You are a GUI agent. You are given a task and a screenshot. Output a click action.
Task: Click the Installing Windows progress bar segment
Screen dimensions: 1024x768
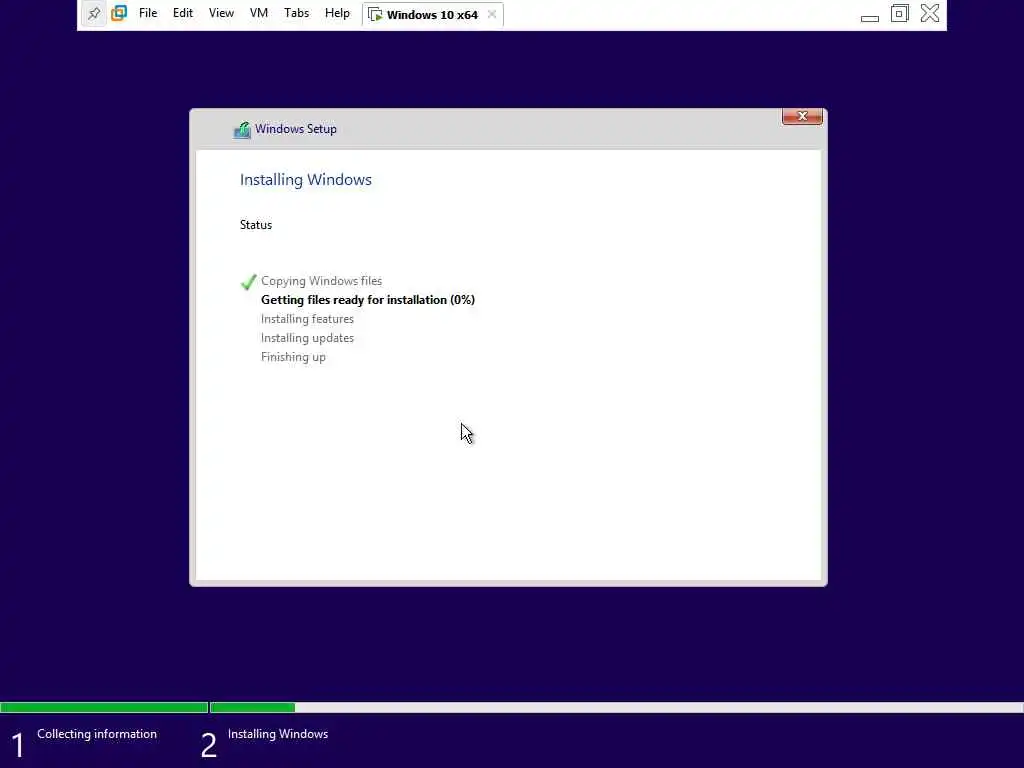616,707
